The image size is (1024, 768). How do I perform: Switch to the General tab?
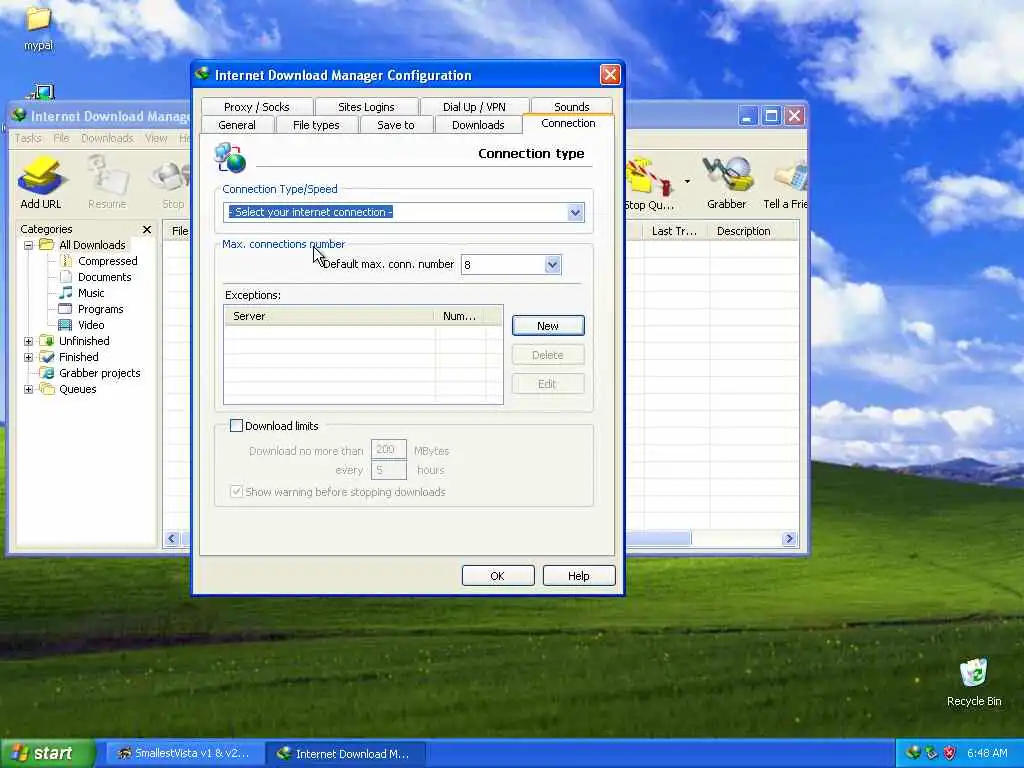coord(237,125)
